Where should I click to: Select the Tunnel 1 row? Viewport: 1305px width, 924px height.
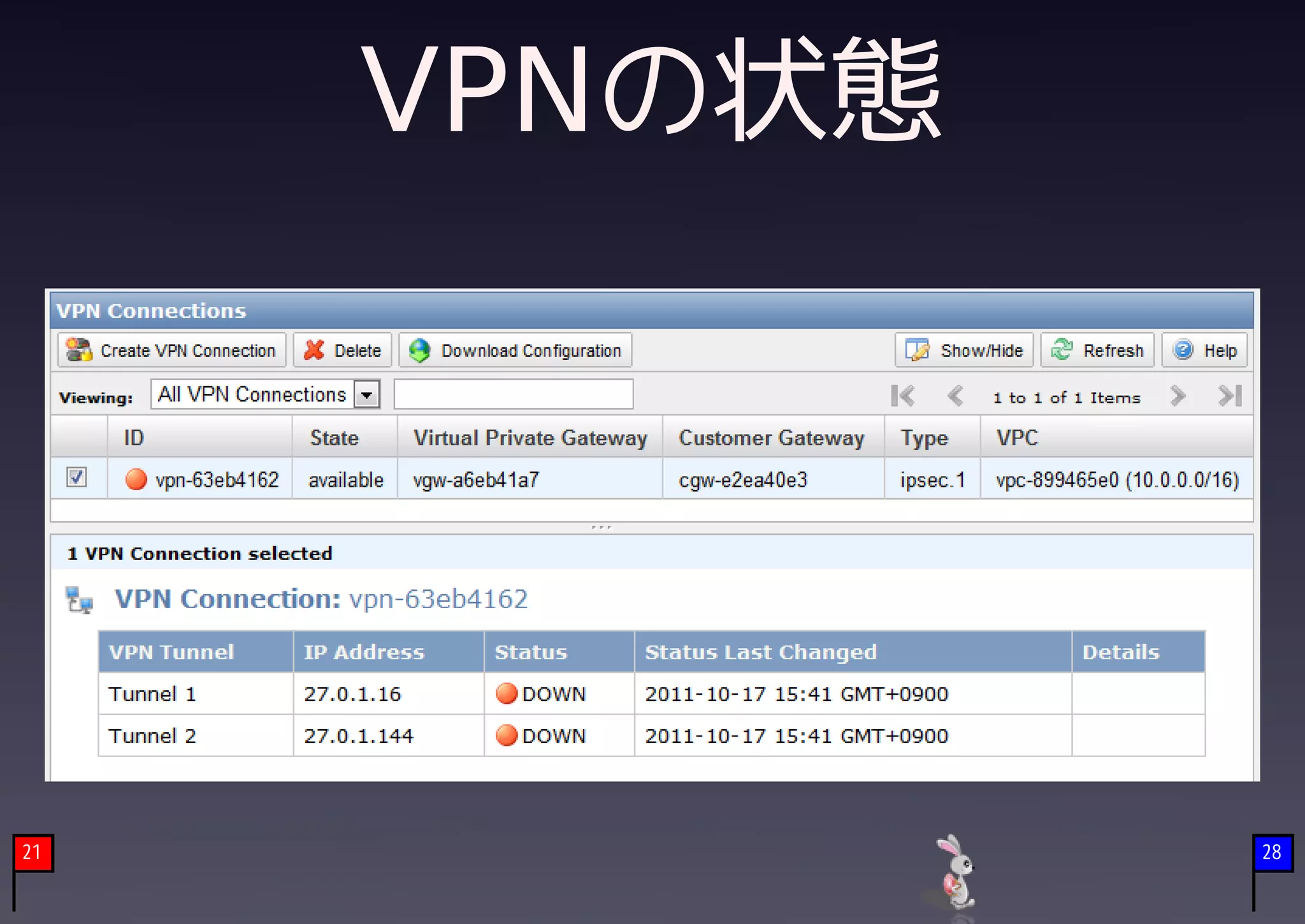(x=152, y=693)
